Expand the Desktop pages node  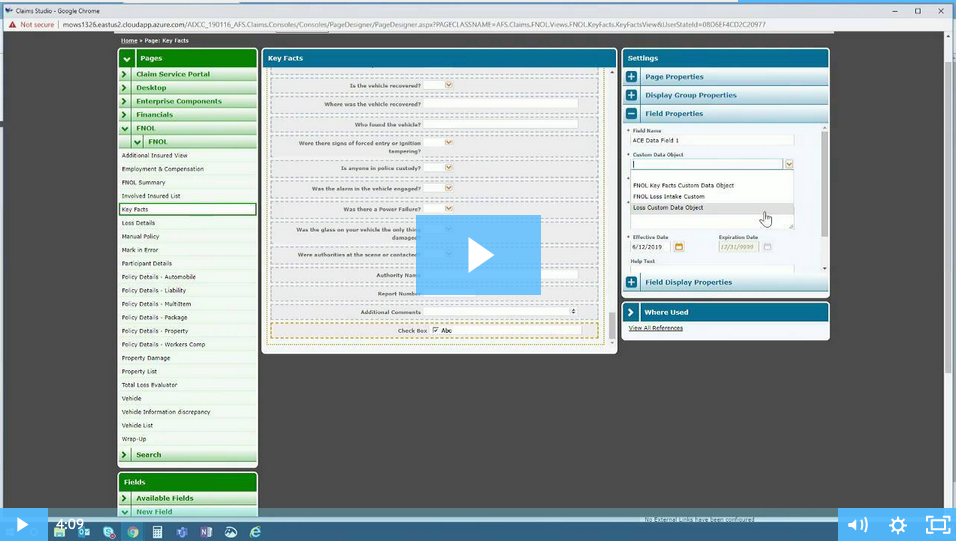124,88
